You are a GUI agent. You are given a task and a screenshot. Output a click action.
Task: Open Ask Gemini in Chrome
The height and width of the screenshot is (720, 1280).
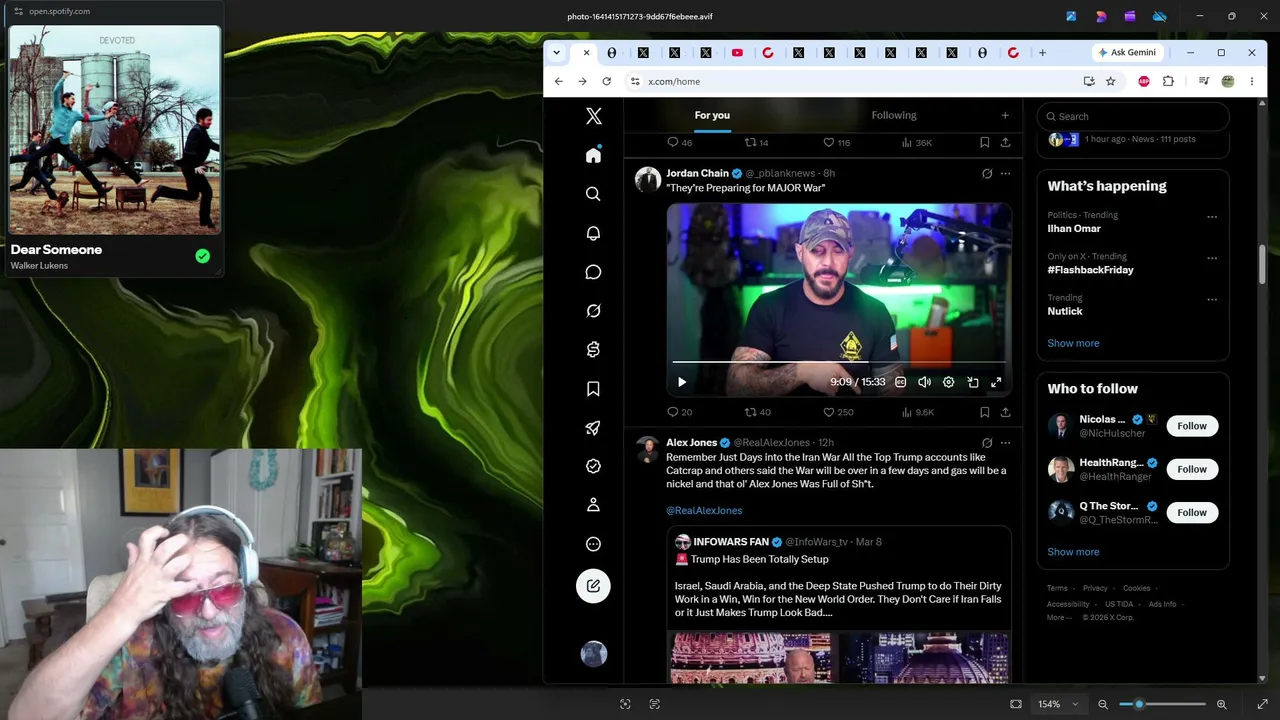[x=1128, y=53]
